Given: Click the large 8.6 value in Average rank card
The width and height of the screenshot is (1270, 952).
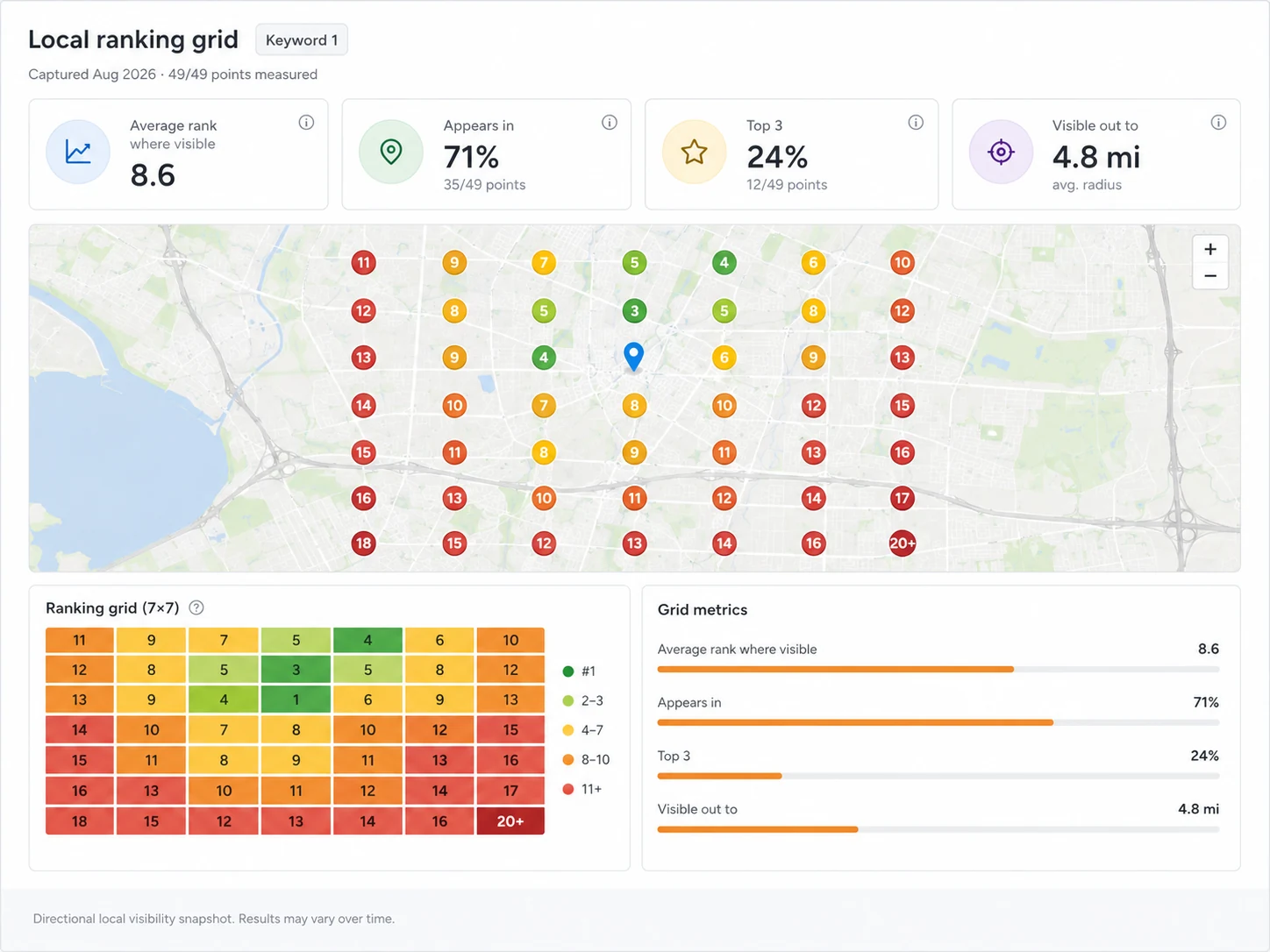Looking at the screenshot, I should 153,175.
